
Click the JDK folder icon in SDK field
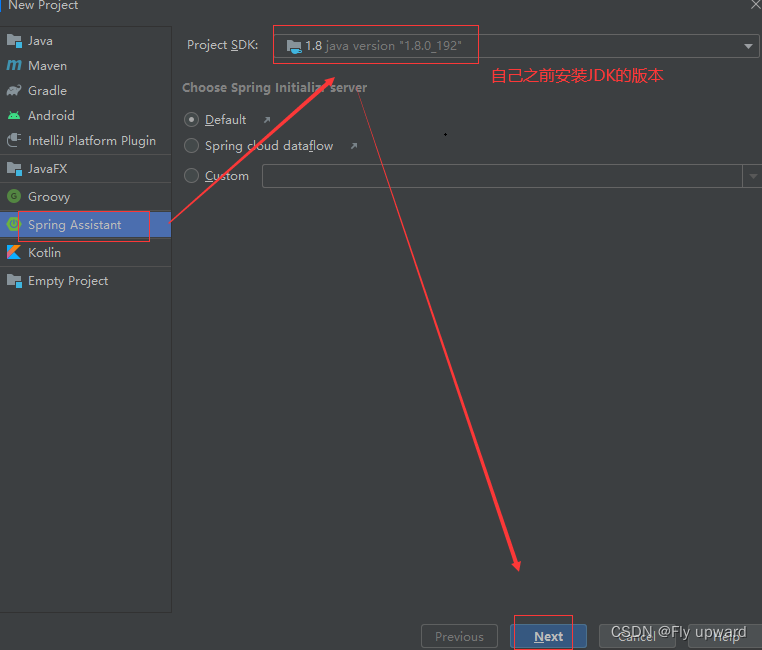point(294,47)
